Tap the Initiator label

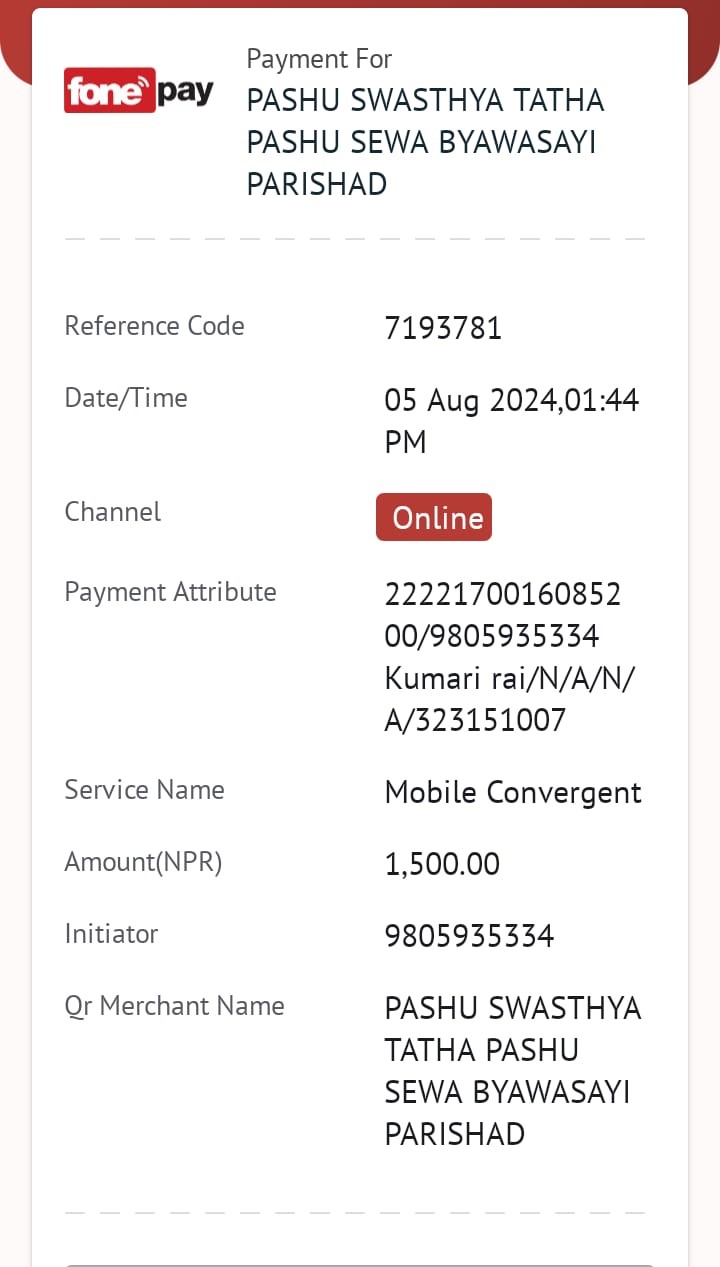[111, 934]
